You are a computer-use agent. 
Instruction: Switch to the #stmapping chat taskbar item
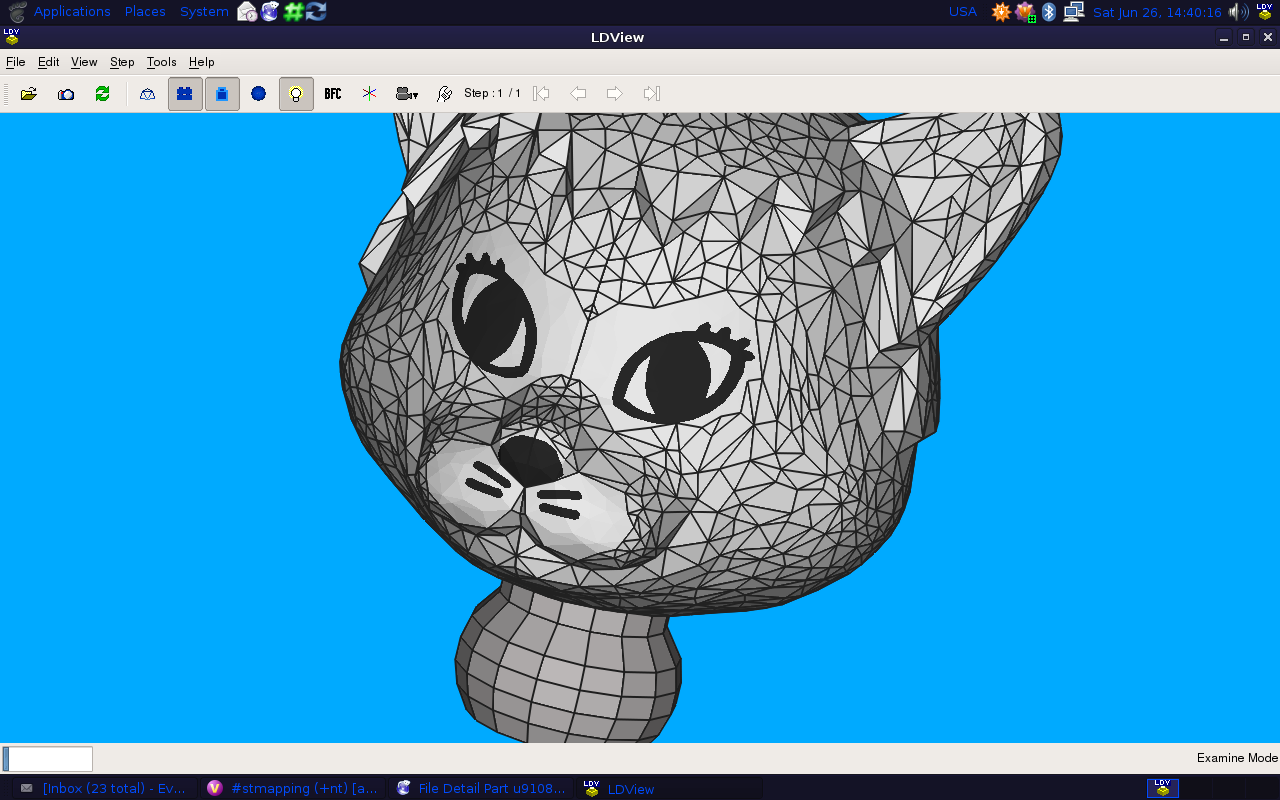(290, 788)
